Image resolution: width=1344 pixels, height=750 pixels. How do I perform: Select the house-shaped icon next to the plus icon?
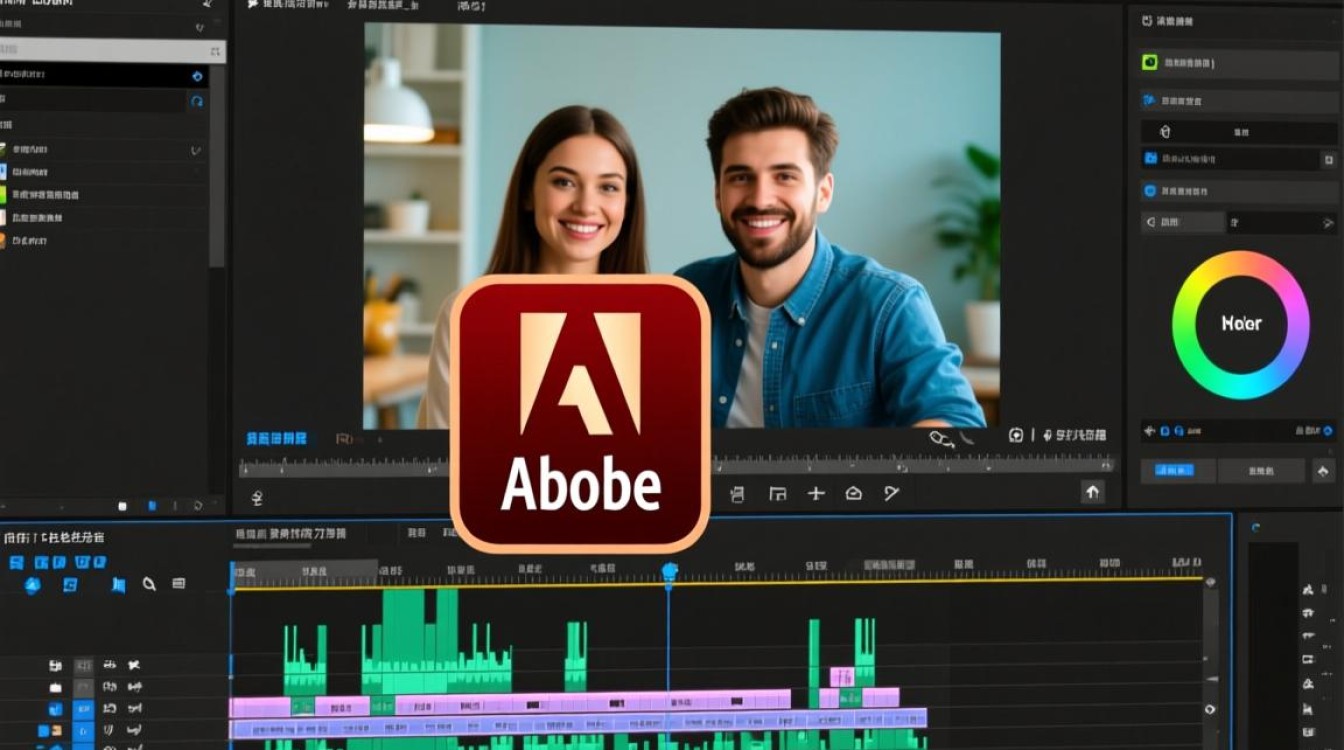pos(853,493)
